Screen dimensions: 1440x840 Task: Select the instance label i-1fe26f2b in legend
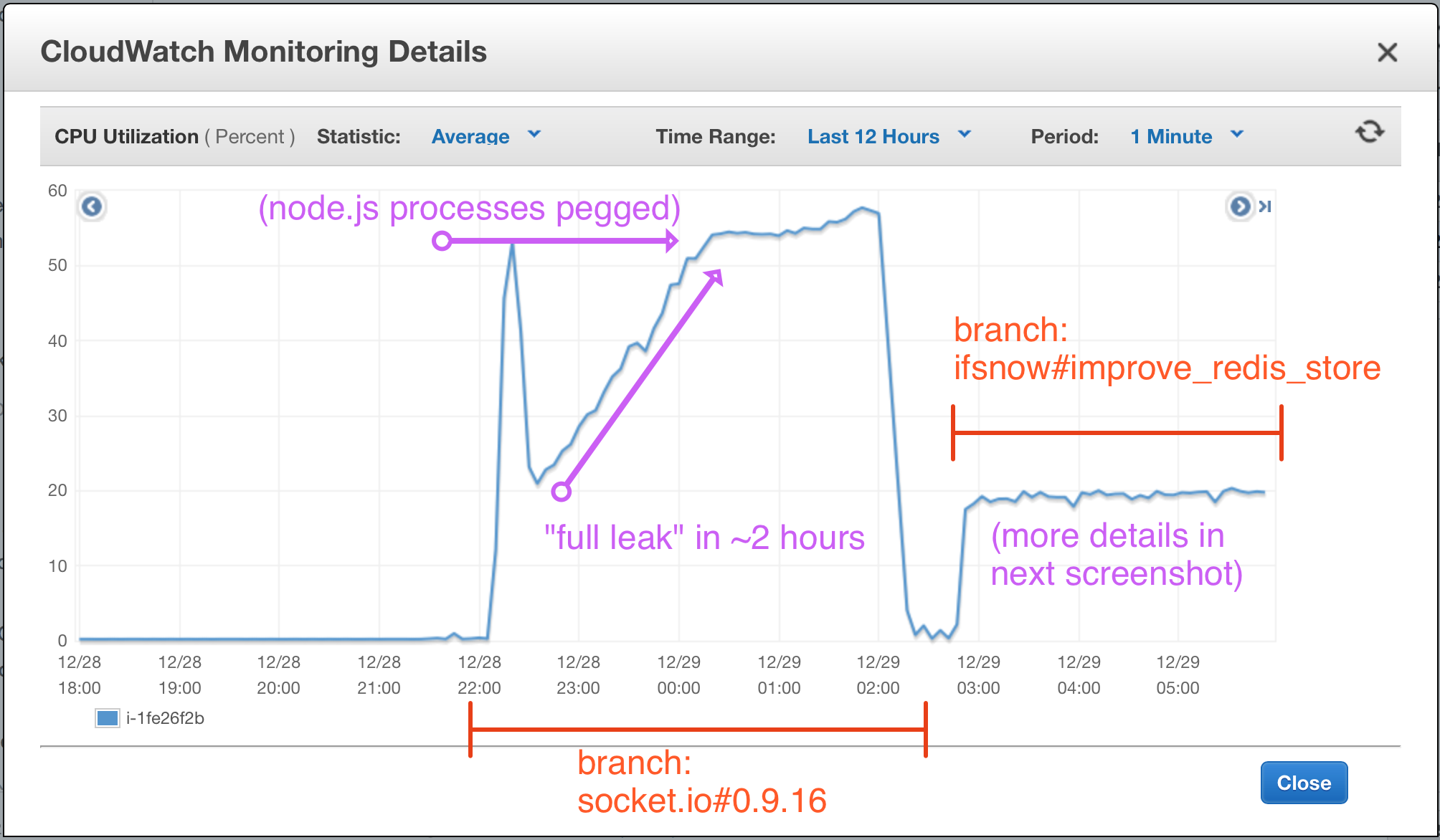click(x=165, y=718)
